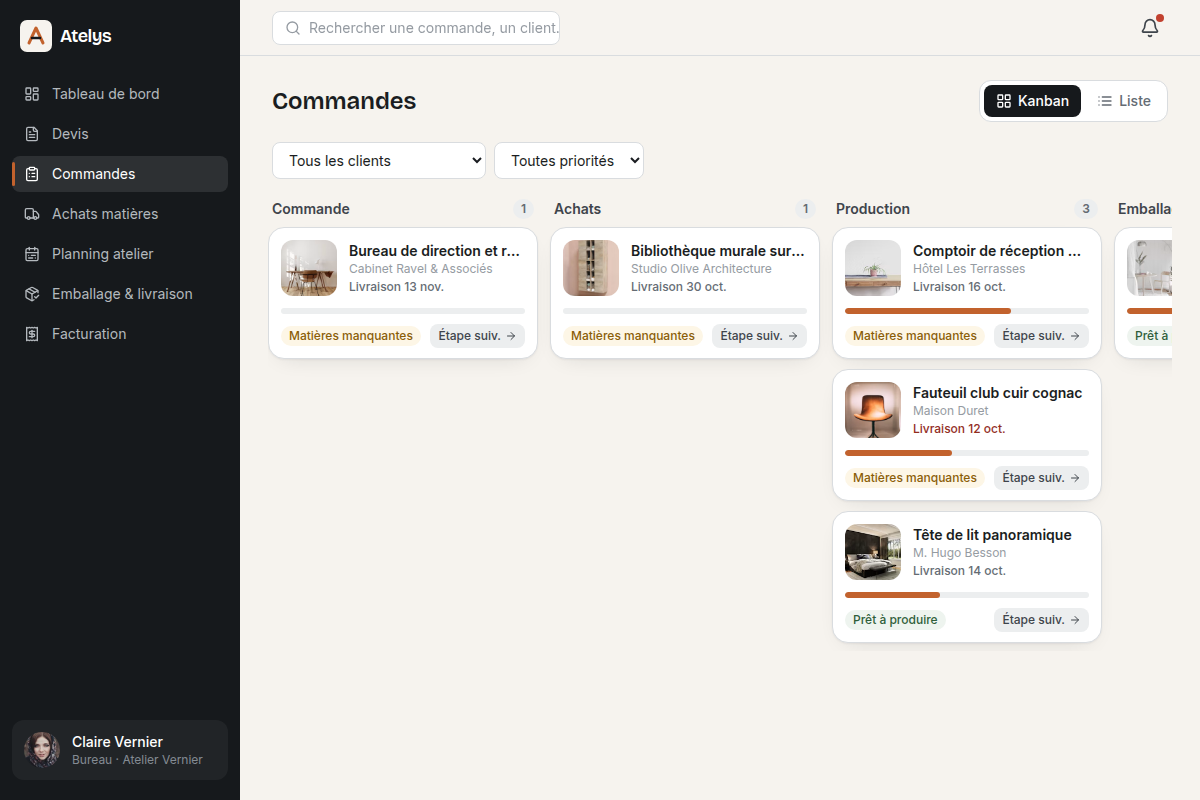This screenshot has height=800, width=1200.
Task: Click the Planning atelier calendar icon
Action: pyautogui.click(x=32, y=254)
